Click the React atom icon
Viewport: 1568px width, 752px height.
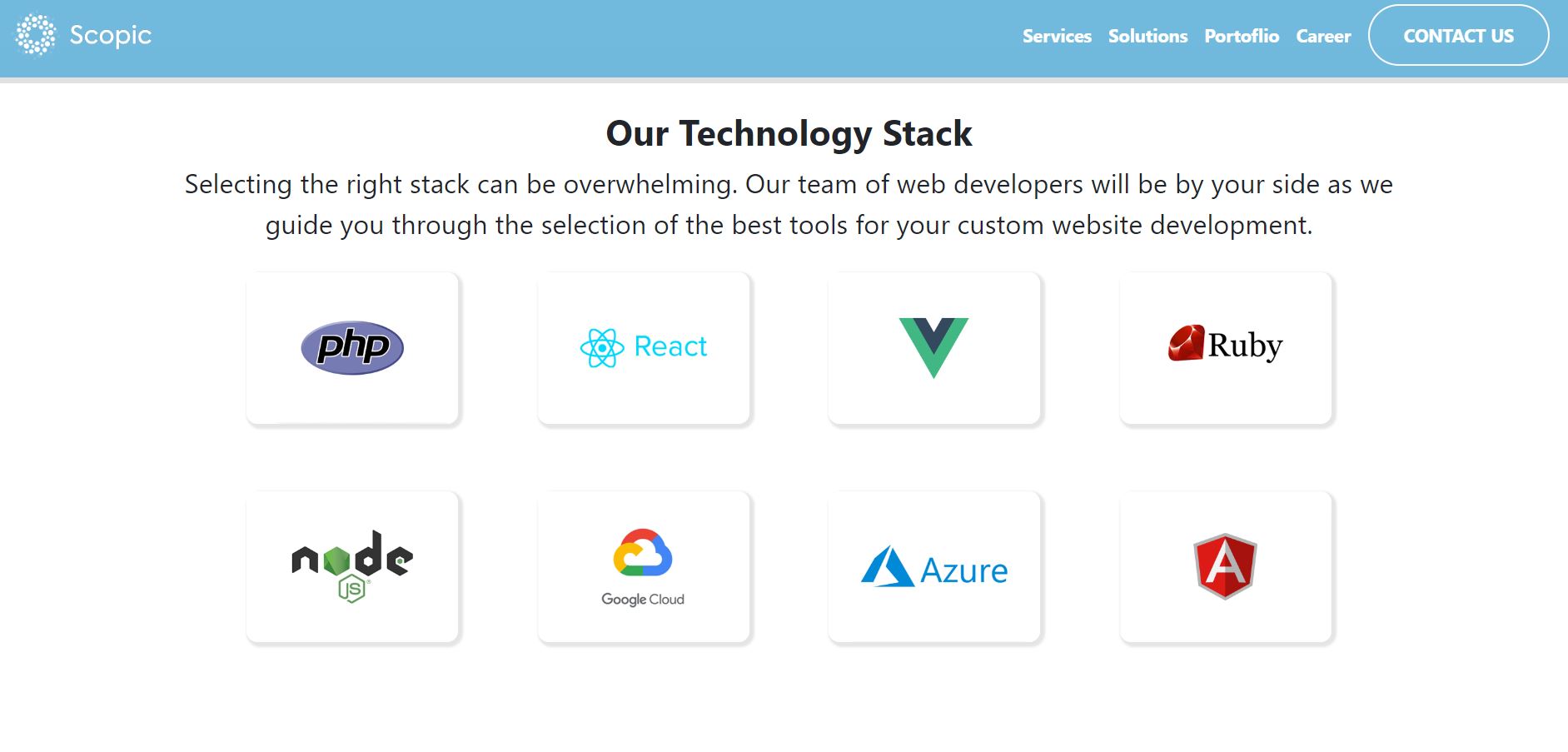[601, 347]
